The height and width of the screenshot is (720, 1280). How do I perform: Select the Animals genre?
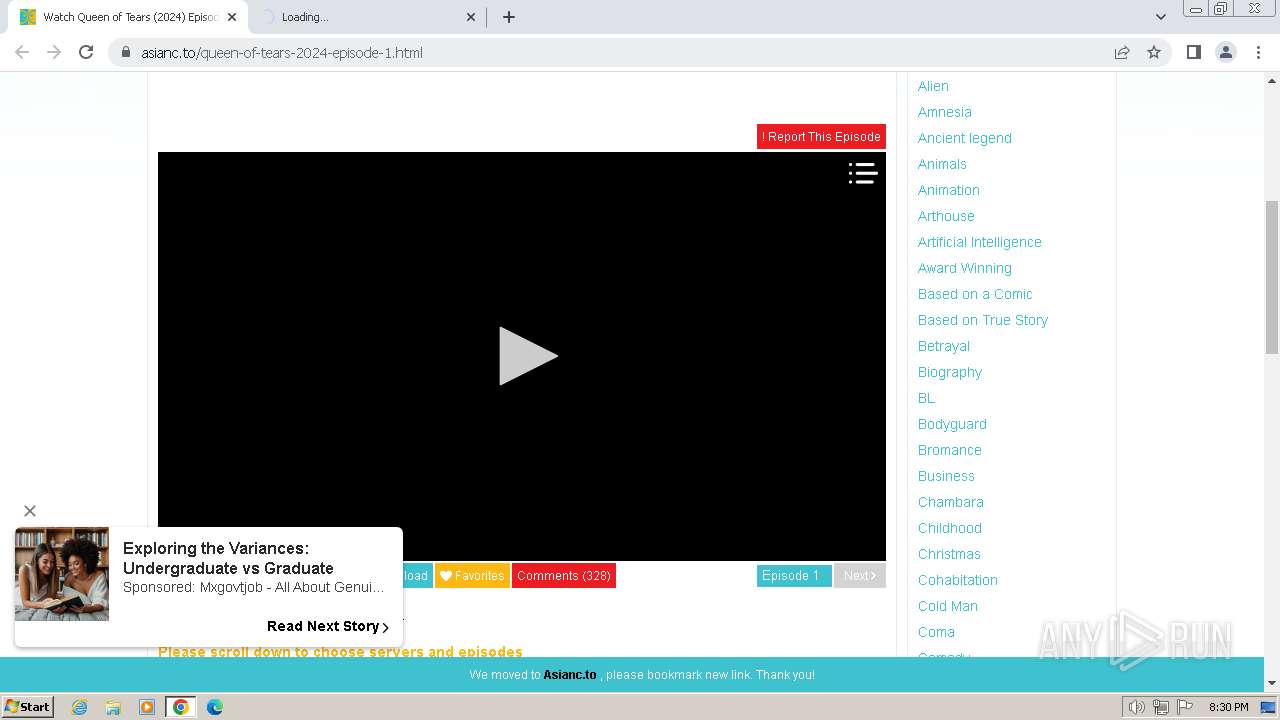[942, 164]
